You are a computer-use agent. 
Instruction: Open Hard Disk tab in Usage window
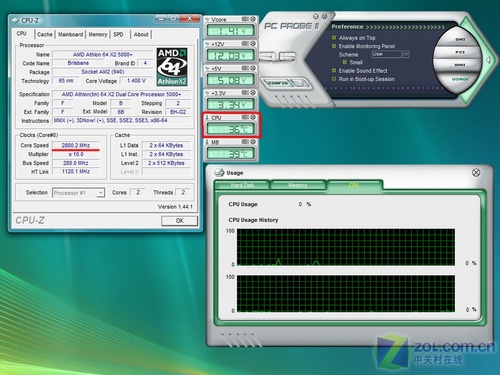click(x=242, y=185)
